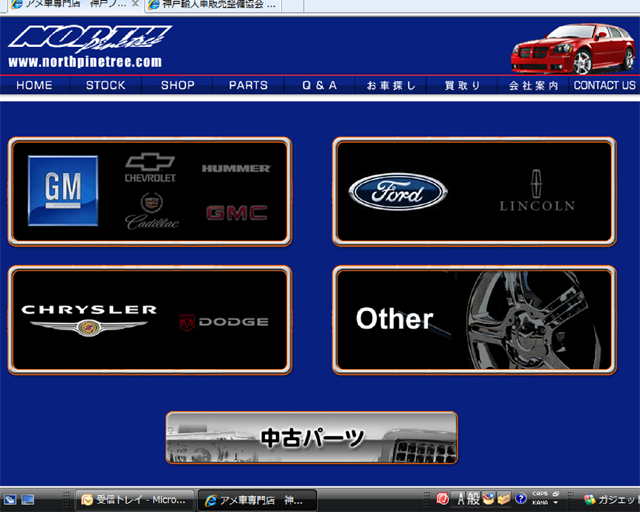The height and width of the screenshot is (512, 640).
Task: Click the Dodge ram logo
Action: 224,322
